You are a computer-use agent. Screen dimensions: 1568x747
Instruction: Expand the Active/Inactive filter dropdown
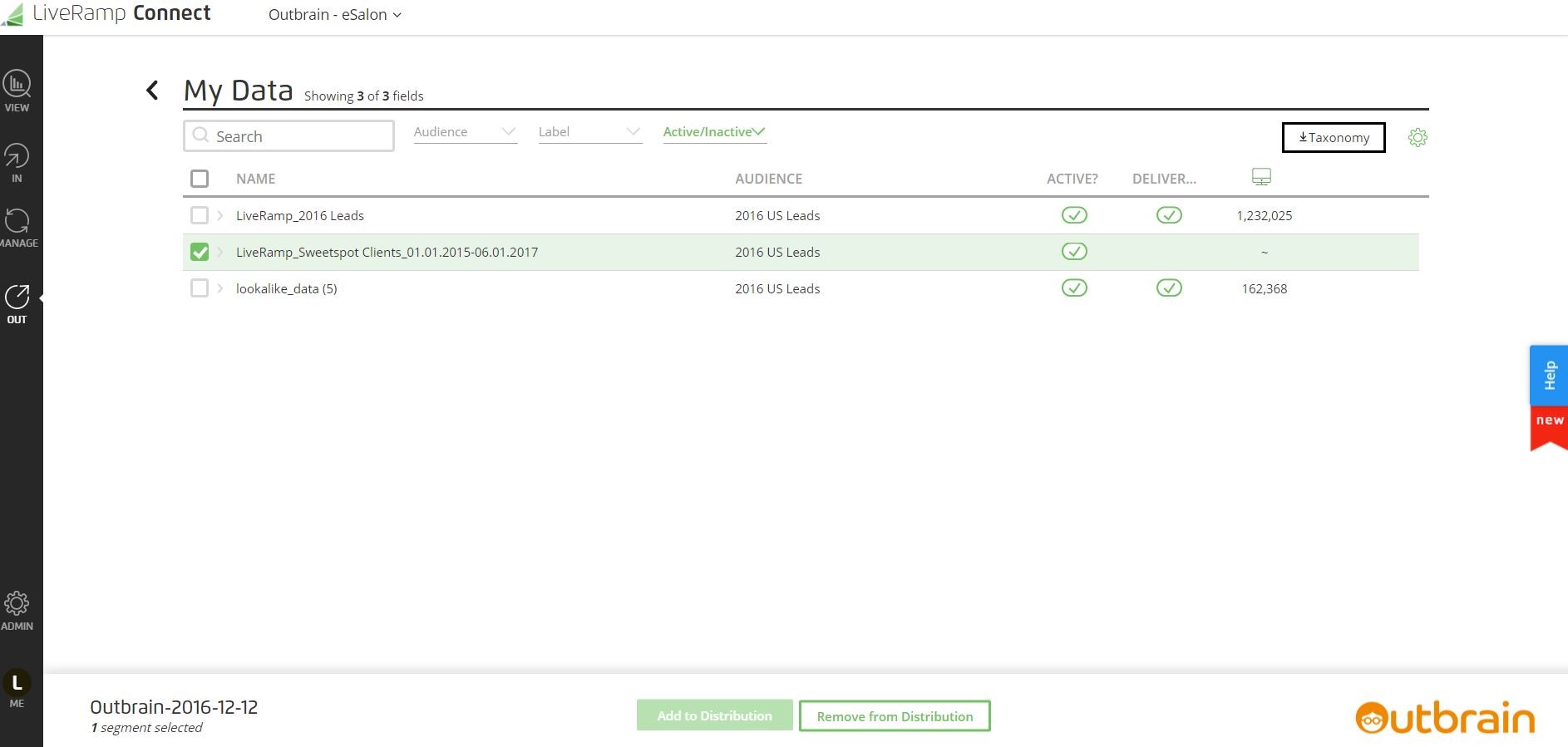click(x=714, y=132)
